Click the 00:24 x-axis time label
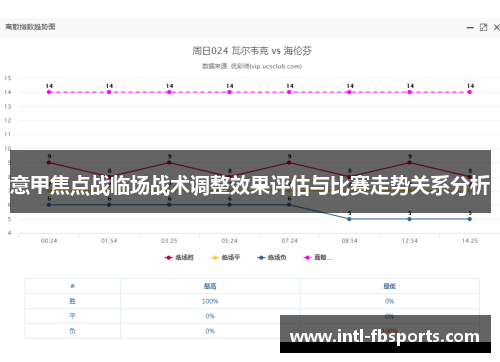 pos(49,241)
